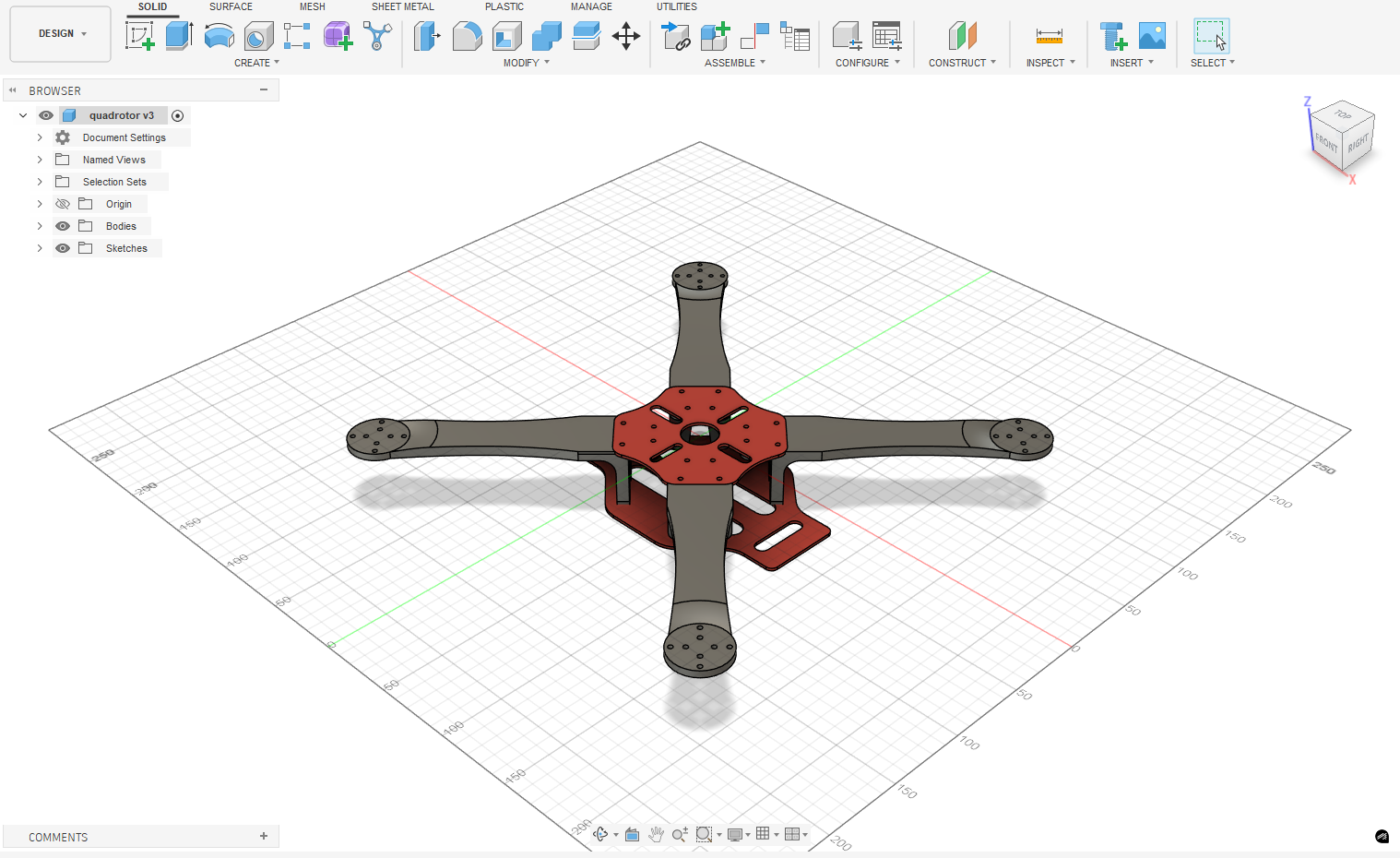This screenshot has width=1400, height=858.
Task: Select the Measure ruler tool
Action: [1050, 36]
